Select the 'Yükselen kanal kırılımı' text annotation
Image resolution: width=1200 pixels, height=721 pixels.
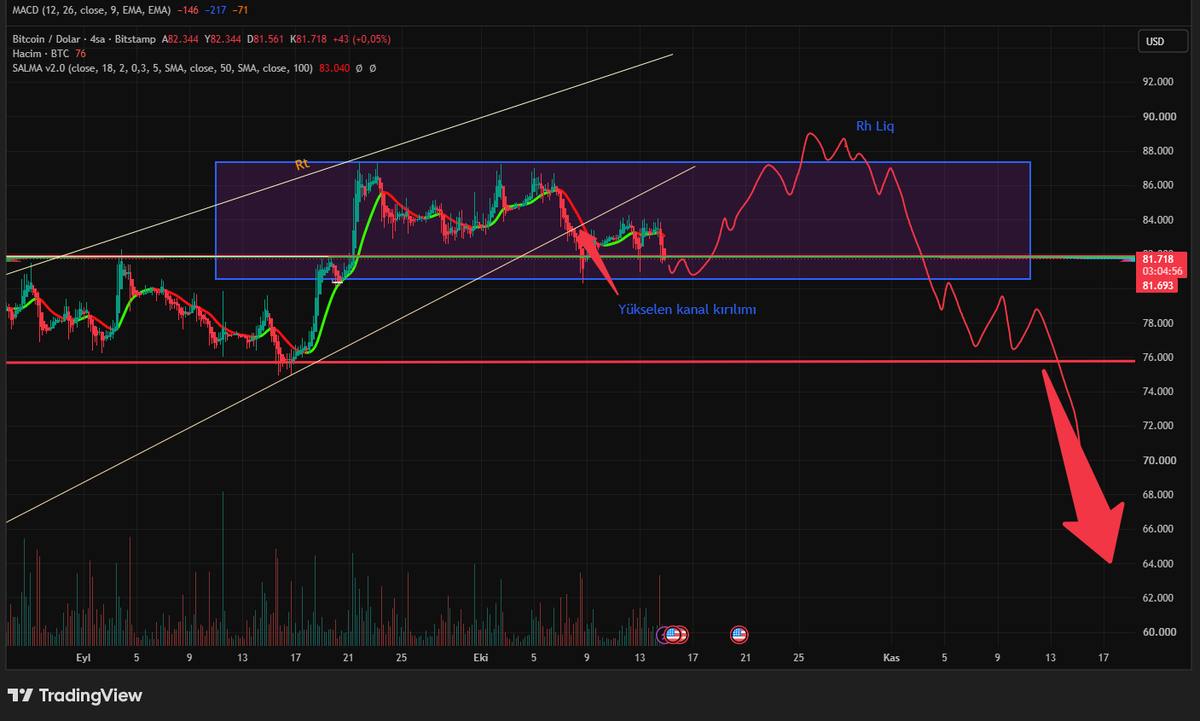click(688, 310)
